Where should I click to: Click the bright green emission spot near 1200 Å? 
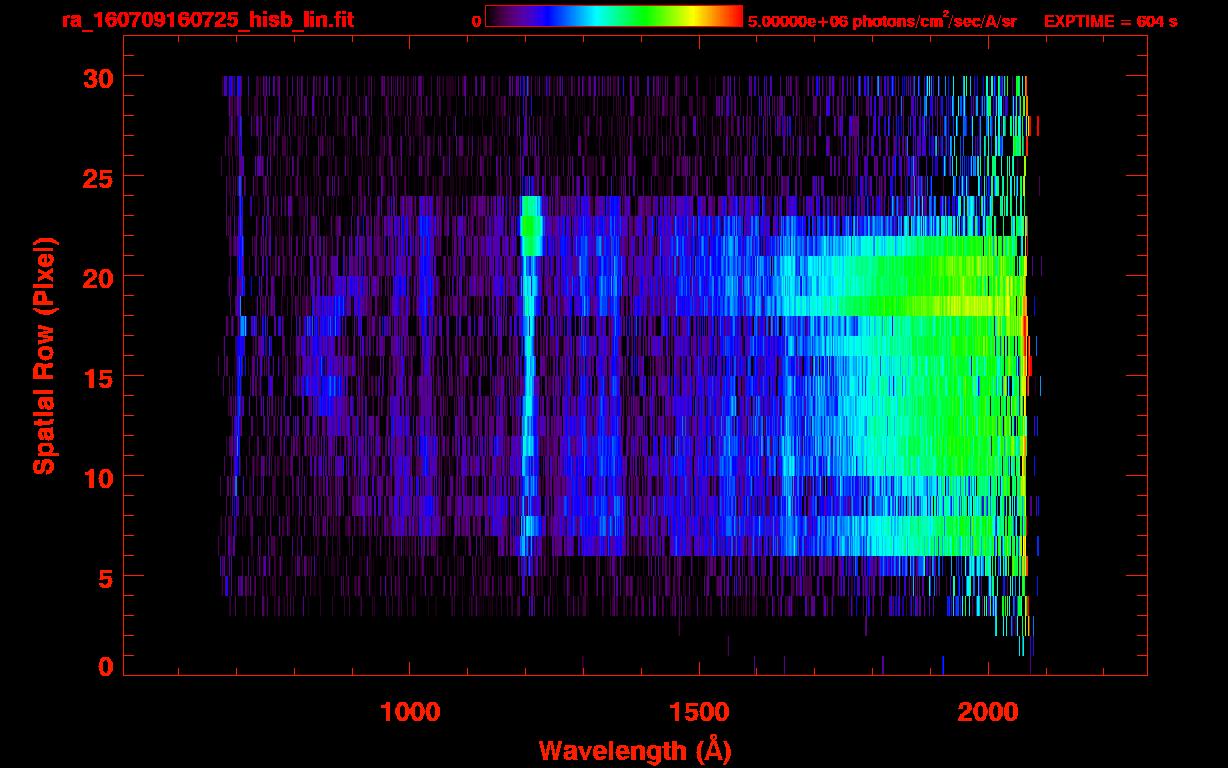tap(530, 228)
